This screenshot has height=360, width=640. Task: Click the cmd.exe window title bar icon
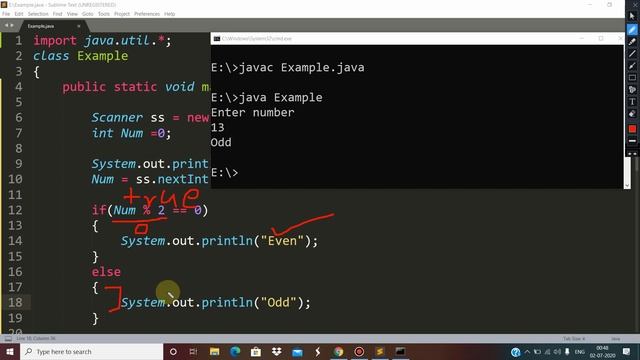[x=217, y=38]
